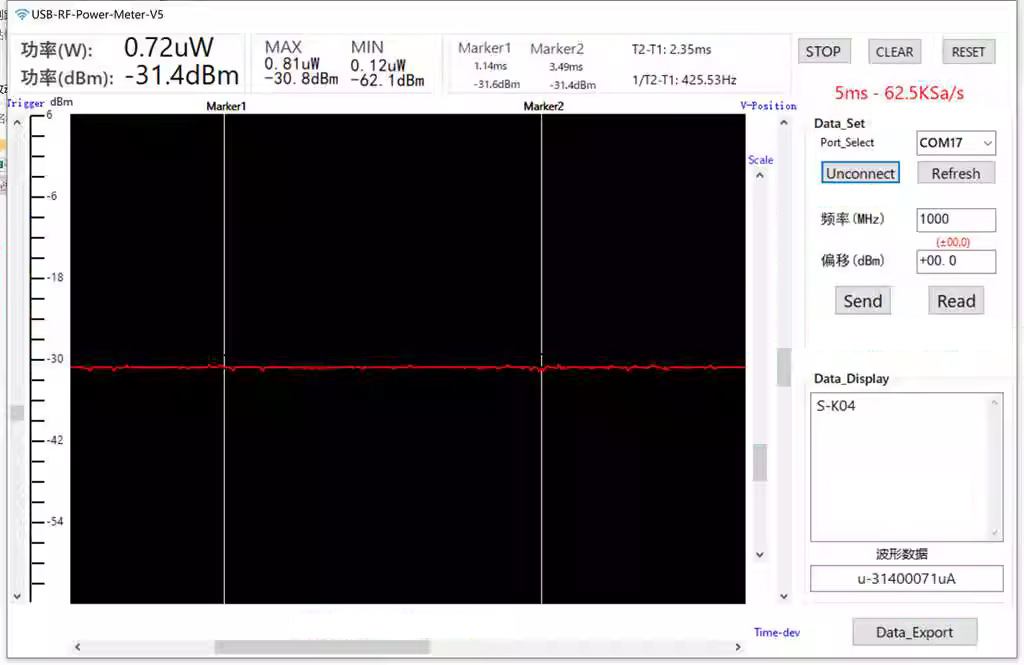
Task: Click the Data_Export button
Action: coord(914,632)
